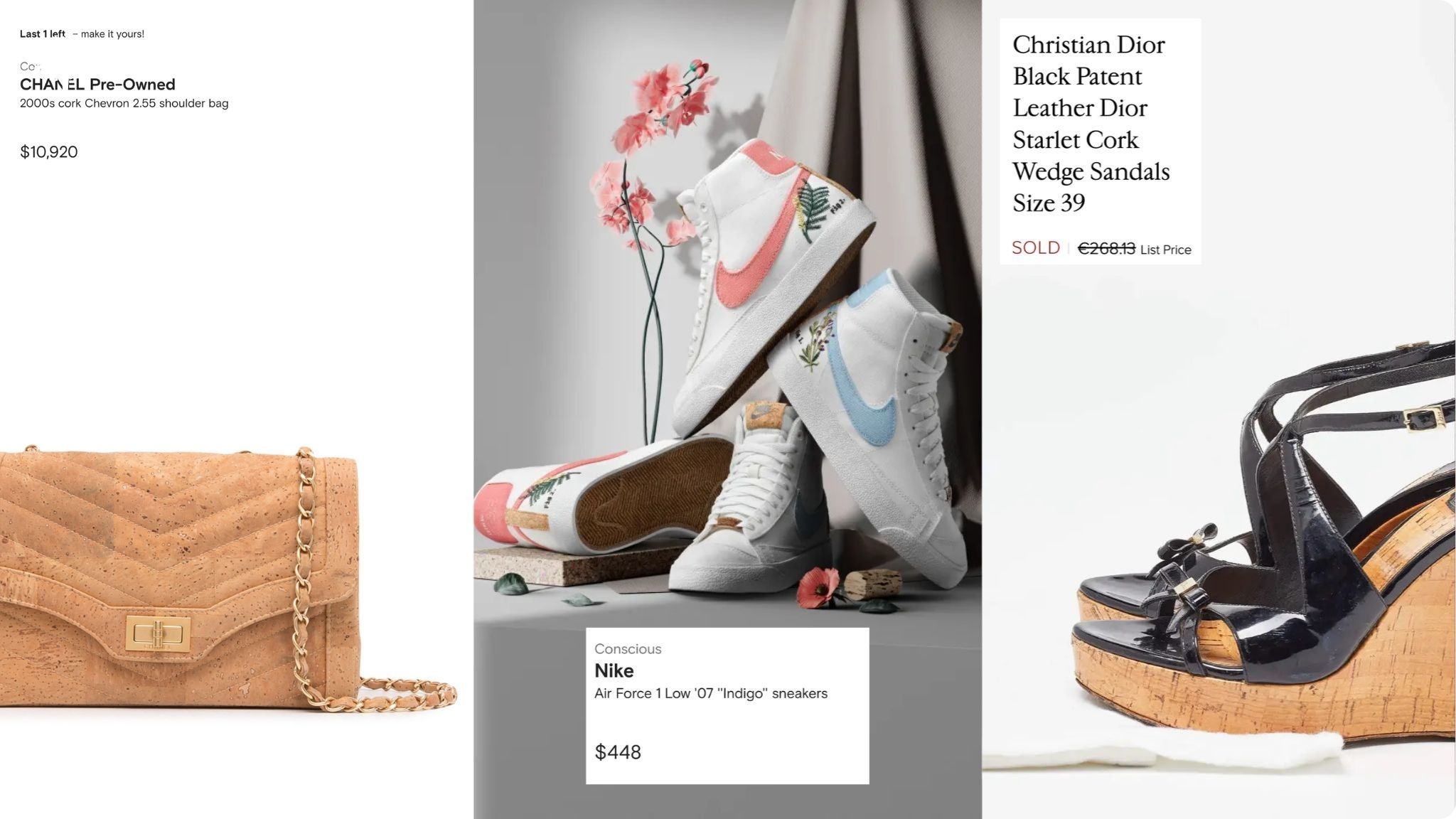This screenshot has width=1456, height=819.
Task: Click the brown sole of the lying sneaker
Action: [x=651, y=494]
